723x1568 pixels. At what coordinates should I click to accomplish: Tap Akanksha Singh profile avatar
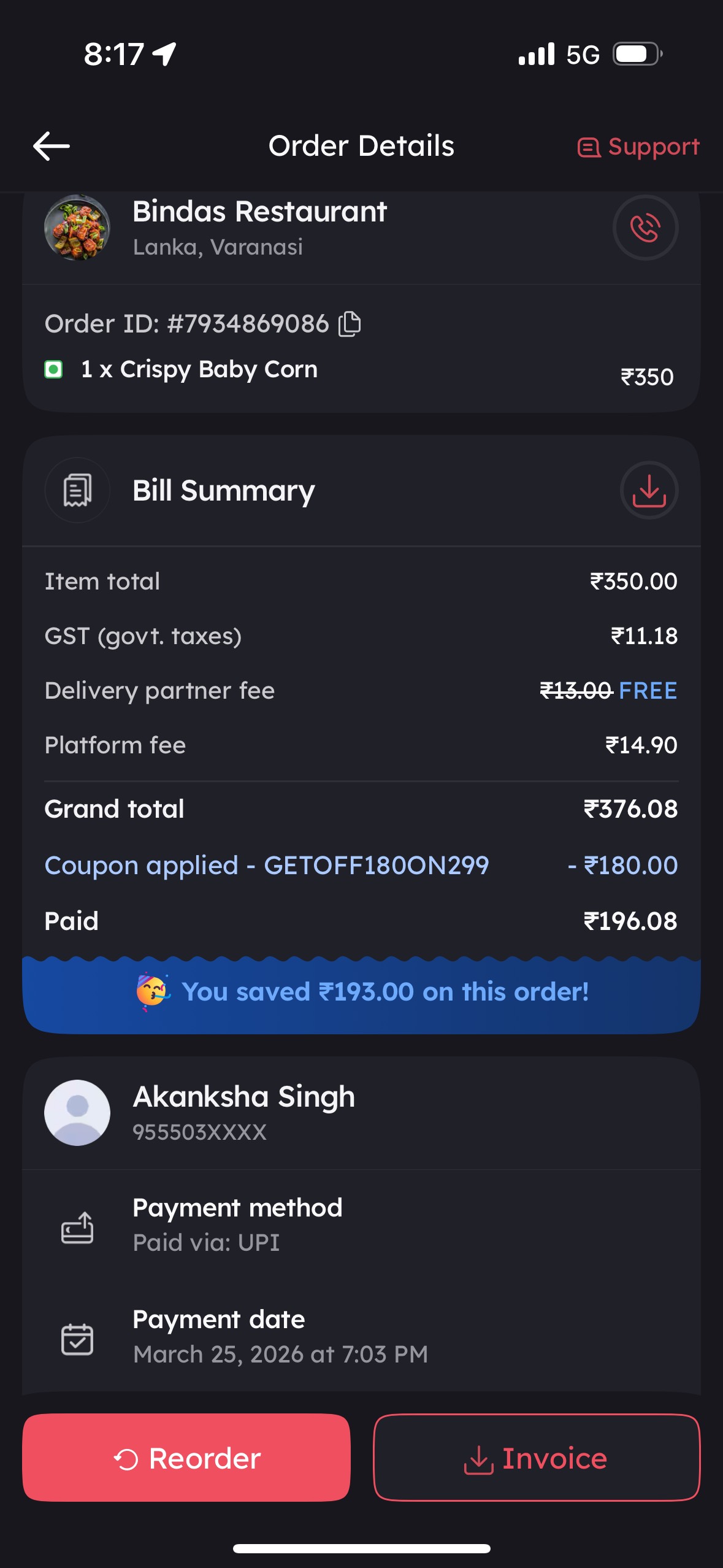(77, 1112)
